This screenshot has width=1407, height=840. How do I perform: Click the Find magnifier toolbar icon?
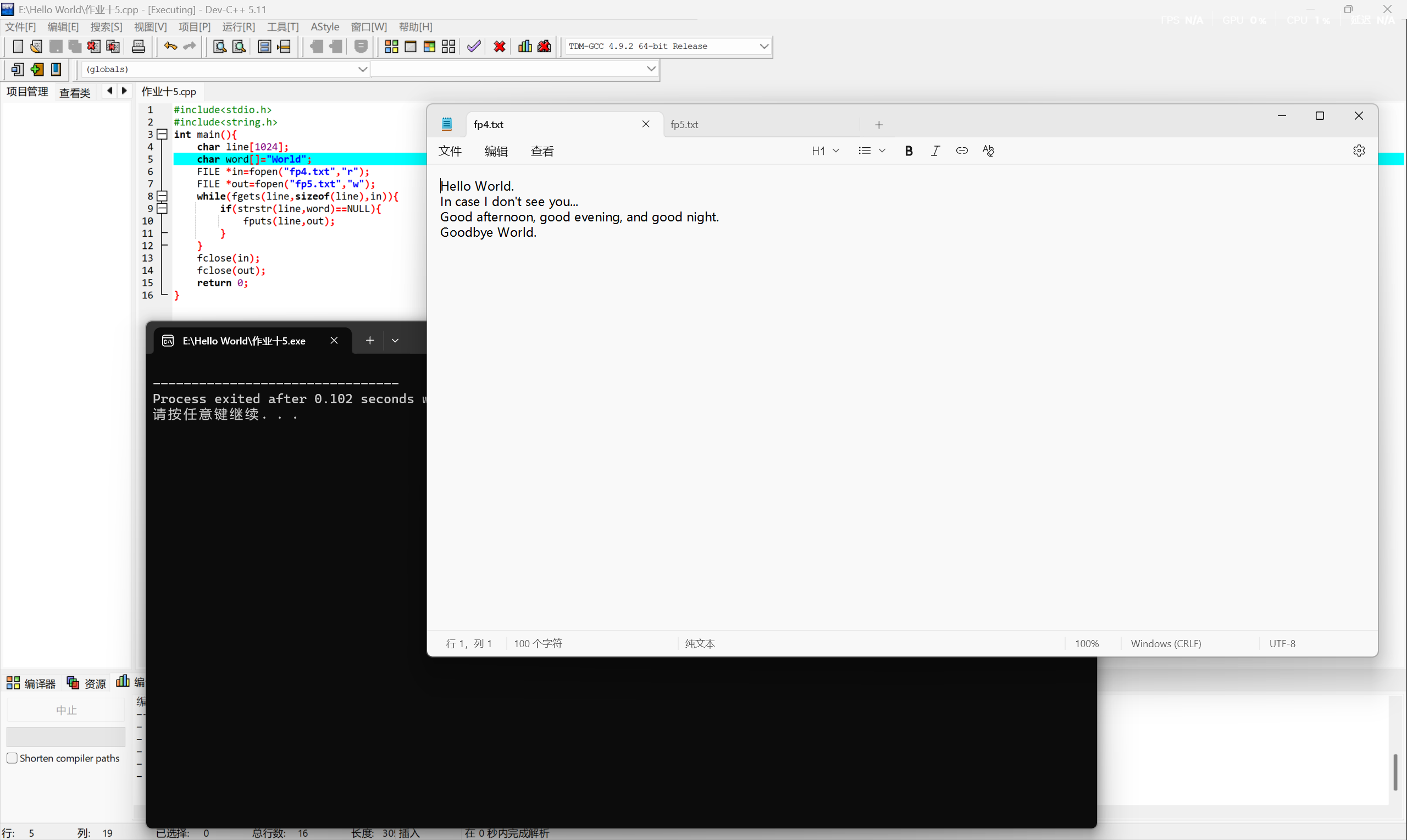[x=219, y=46]
